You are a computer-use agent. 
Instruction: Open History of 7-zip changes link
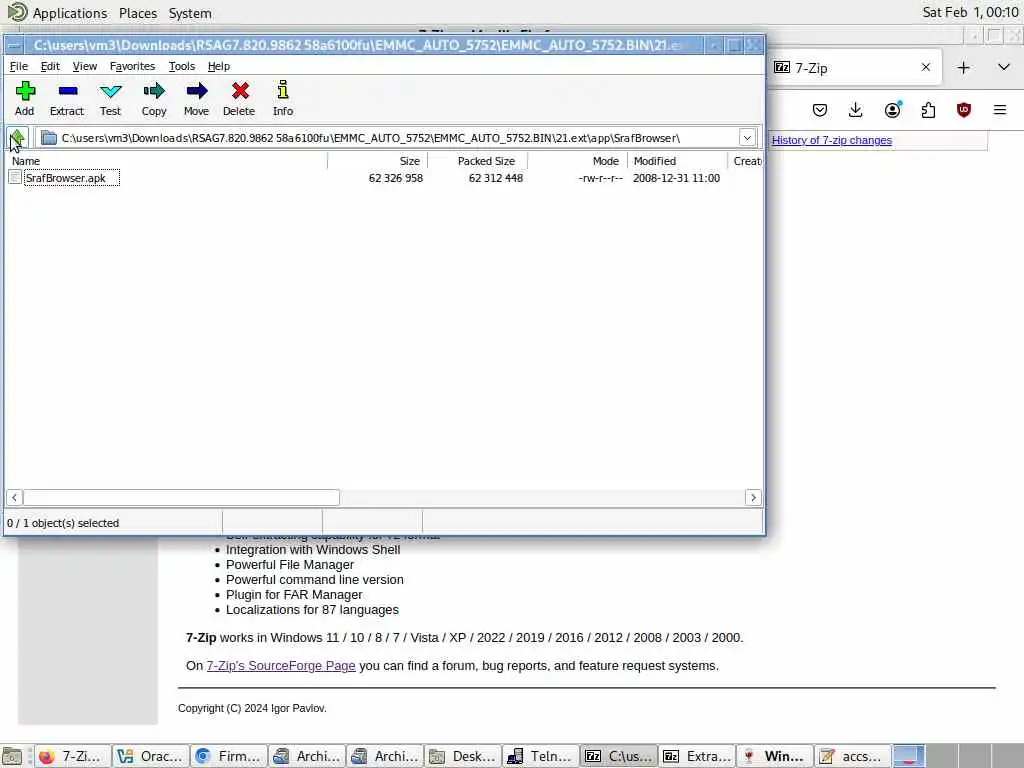[831, 140]
